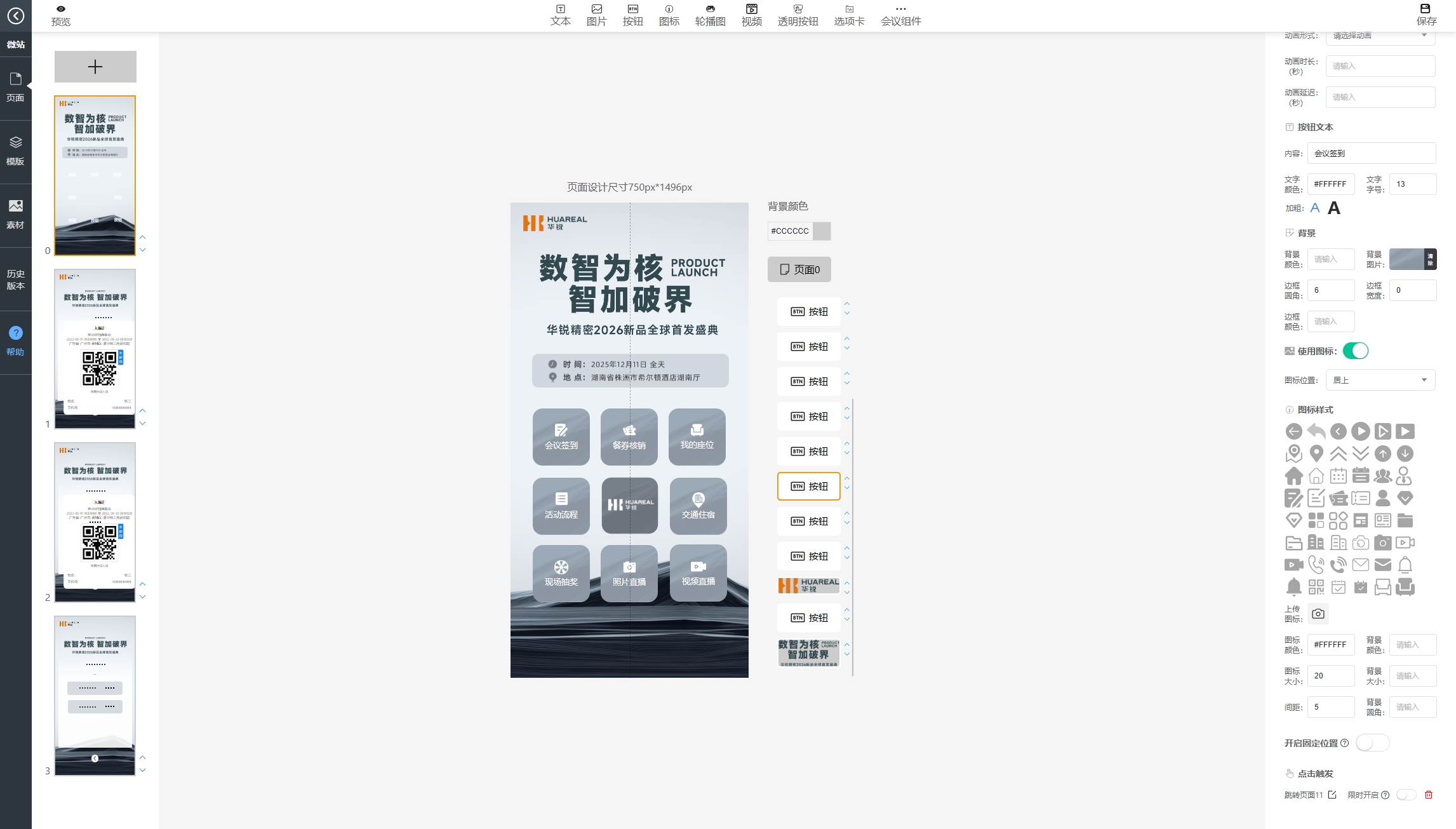
Task: Select the home icon in 图标样式
Action: pyautogui.click(x=1293, y=476)
